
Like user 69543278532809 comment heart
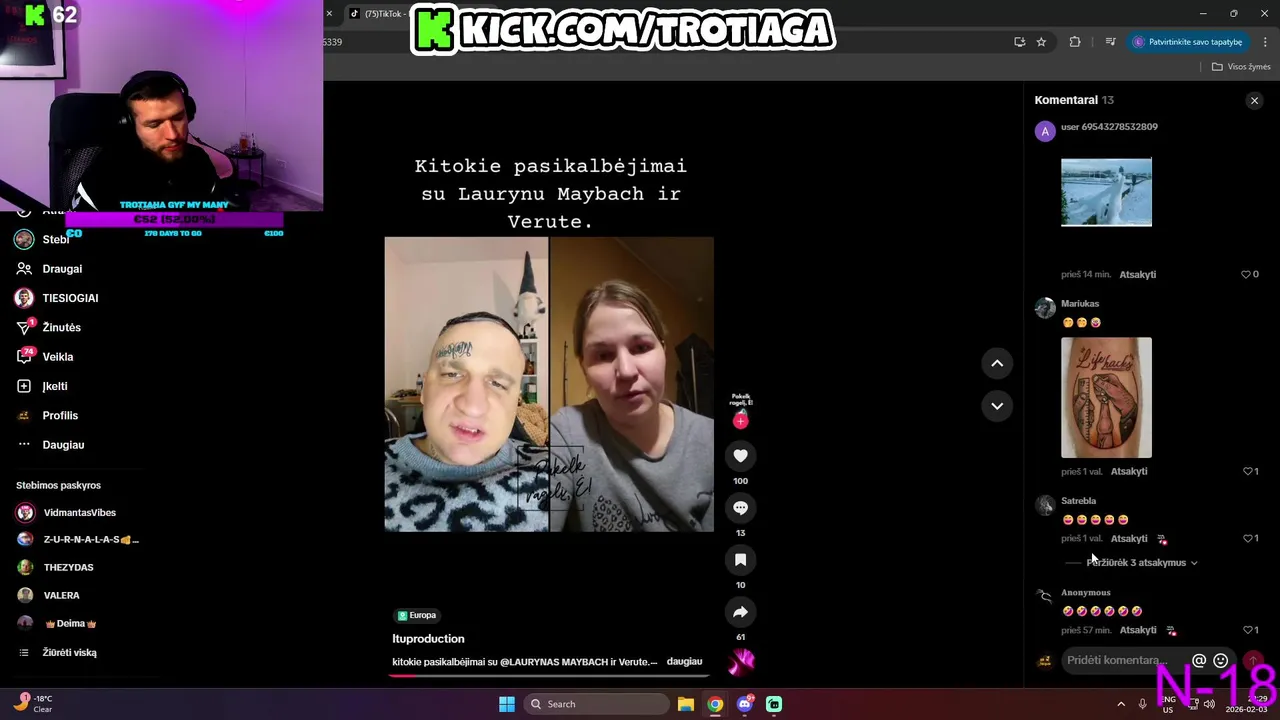pos(1246,275)
